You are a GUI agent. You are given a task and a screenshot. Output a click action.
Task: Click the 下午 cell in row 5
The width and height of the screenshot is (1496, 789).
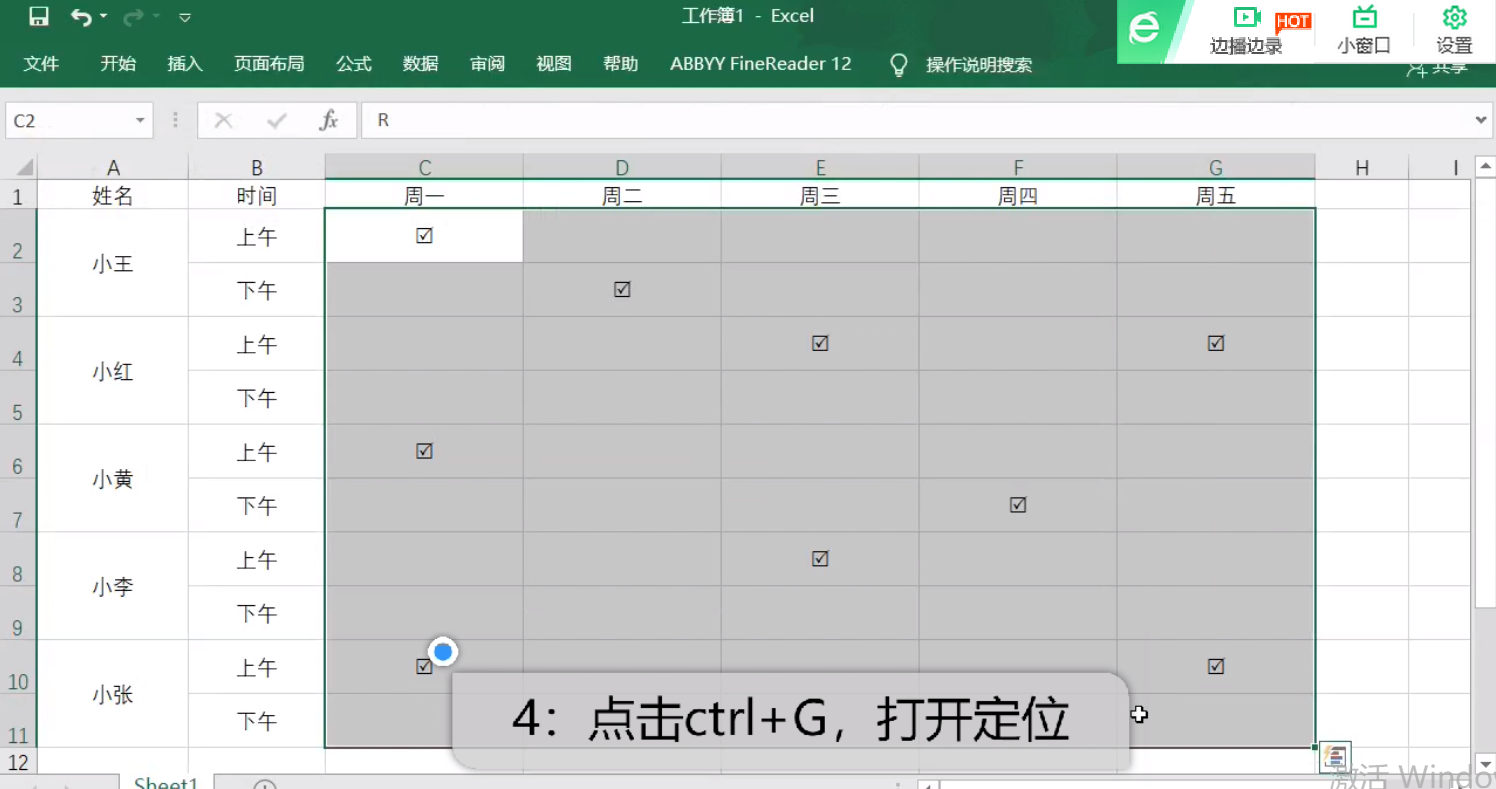point(256,398)
